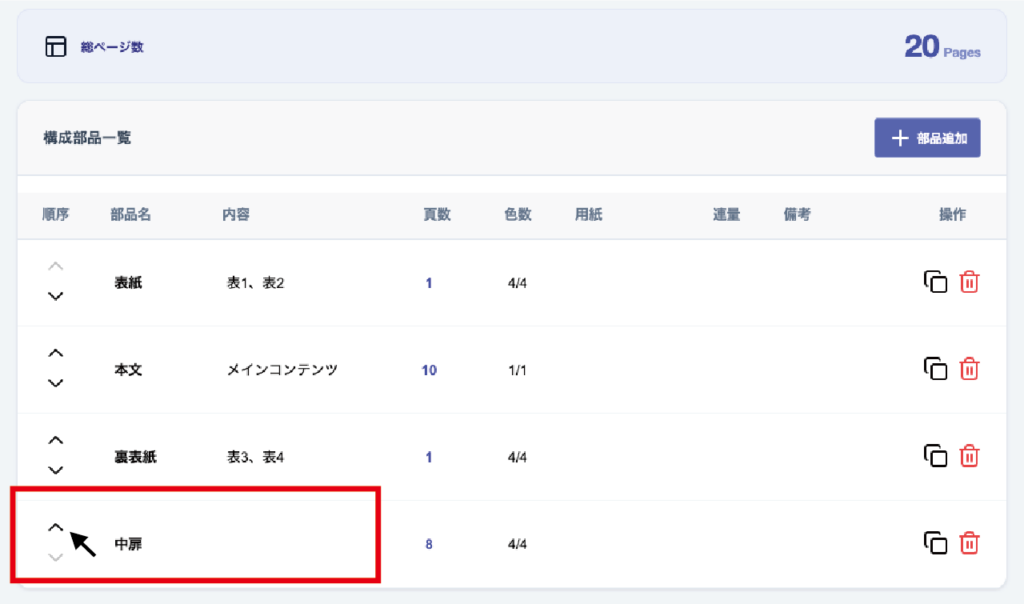Copy the 裏表紙 component
This screenshot has width=1024, height=604.
(935, 456)
